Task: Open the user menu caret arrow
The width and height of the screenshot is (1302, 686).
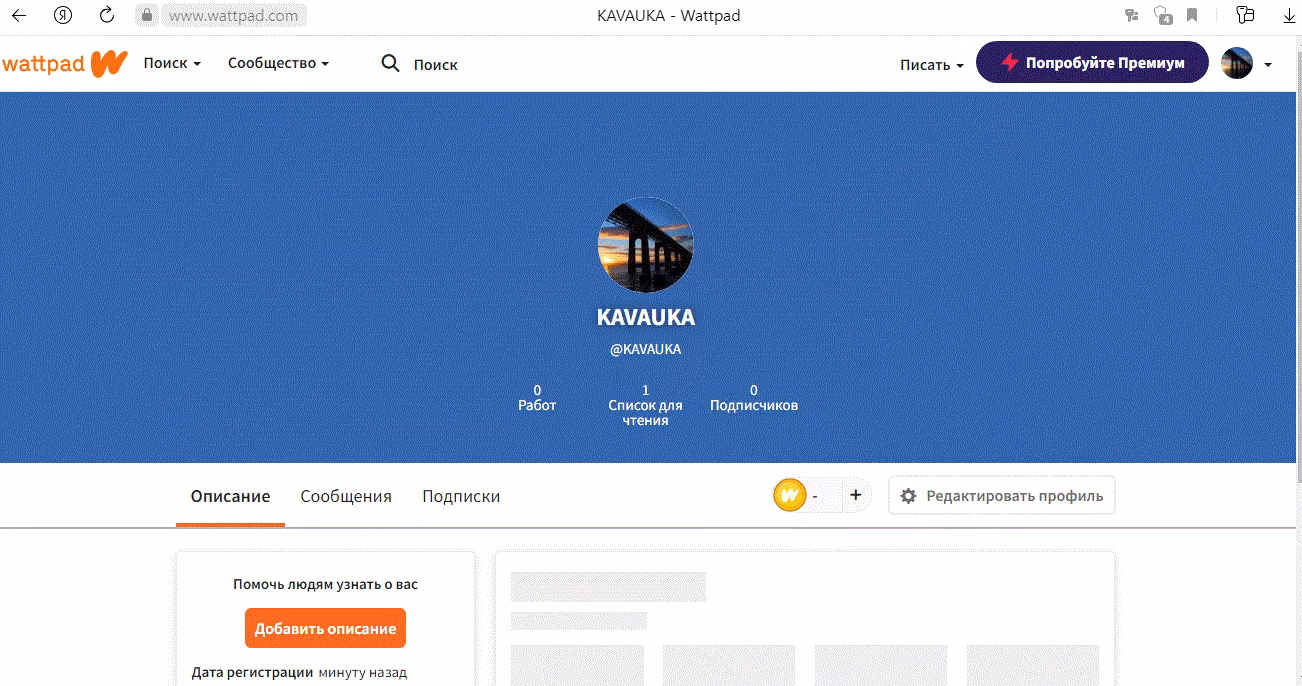Action: (x=1268, y=64)
